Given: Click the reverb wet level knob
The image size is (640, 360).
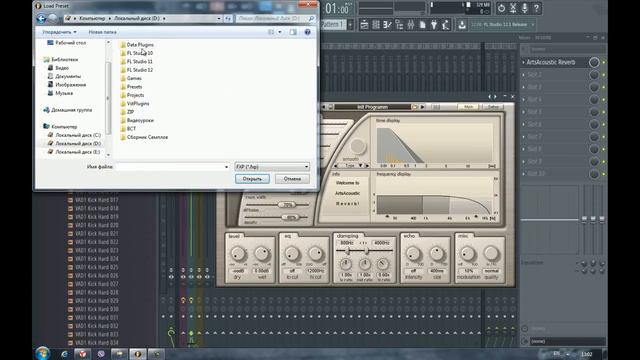Looking at the screenshot, I should tap(262, 254).
